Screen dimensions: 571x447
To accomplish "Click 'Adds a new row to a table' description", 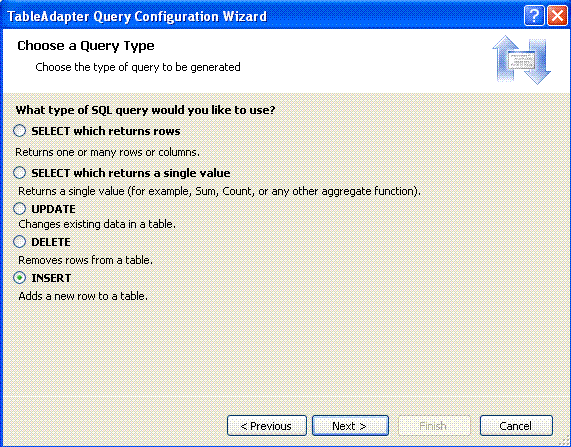I will pos(83,296).
